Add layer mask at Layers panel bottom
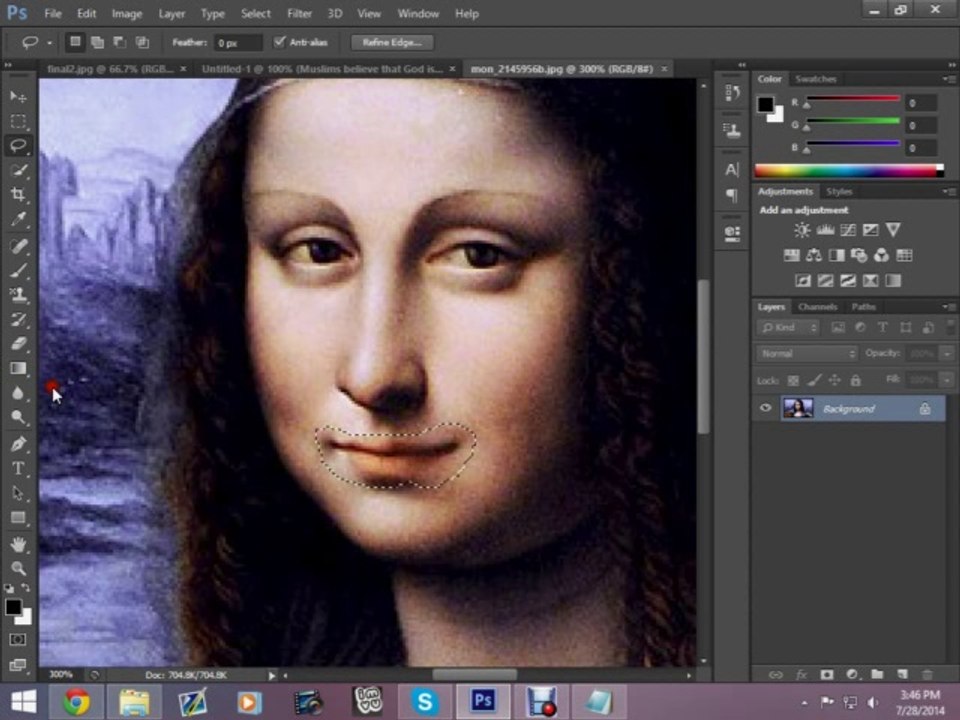Image resolution: width=960 pixels, height=720 pixels. pos(827,674)
